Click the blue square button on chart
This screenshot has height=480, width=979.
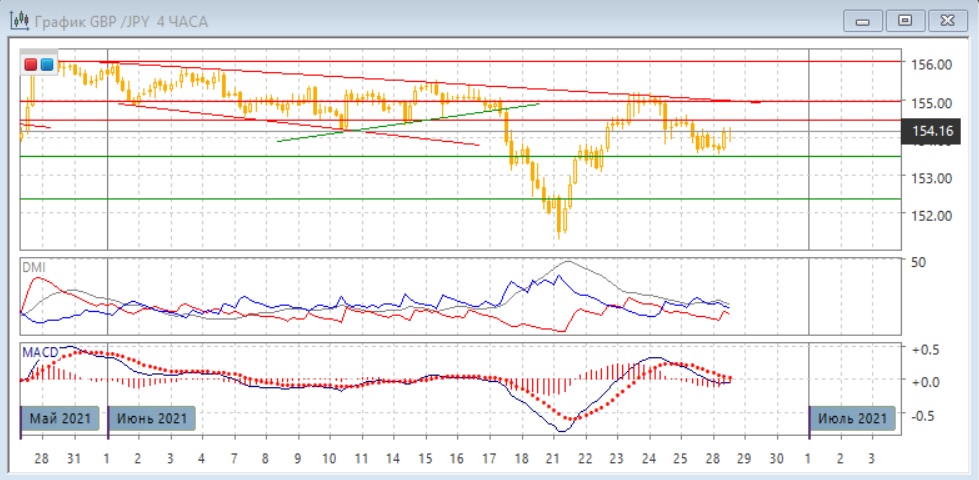point(46,65)
